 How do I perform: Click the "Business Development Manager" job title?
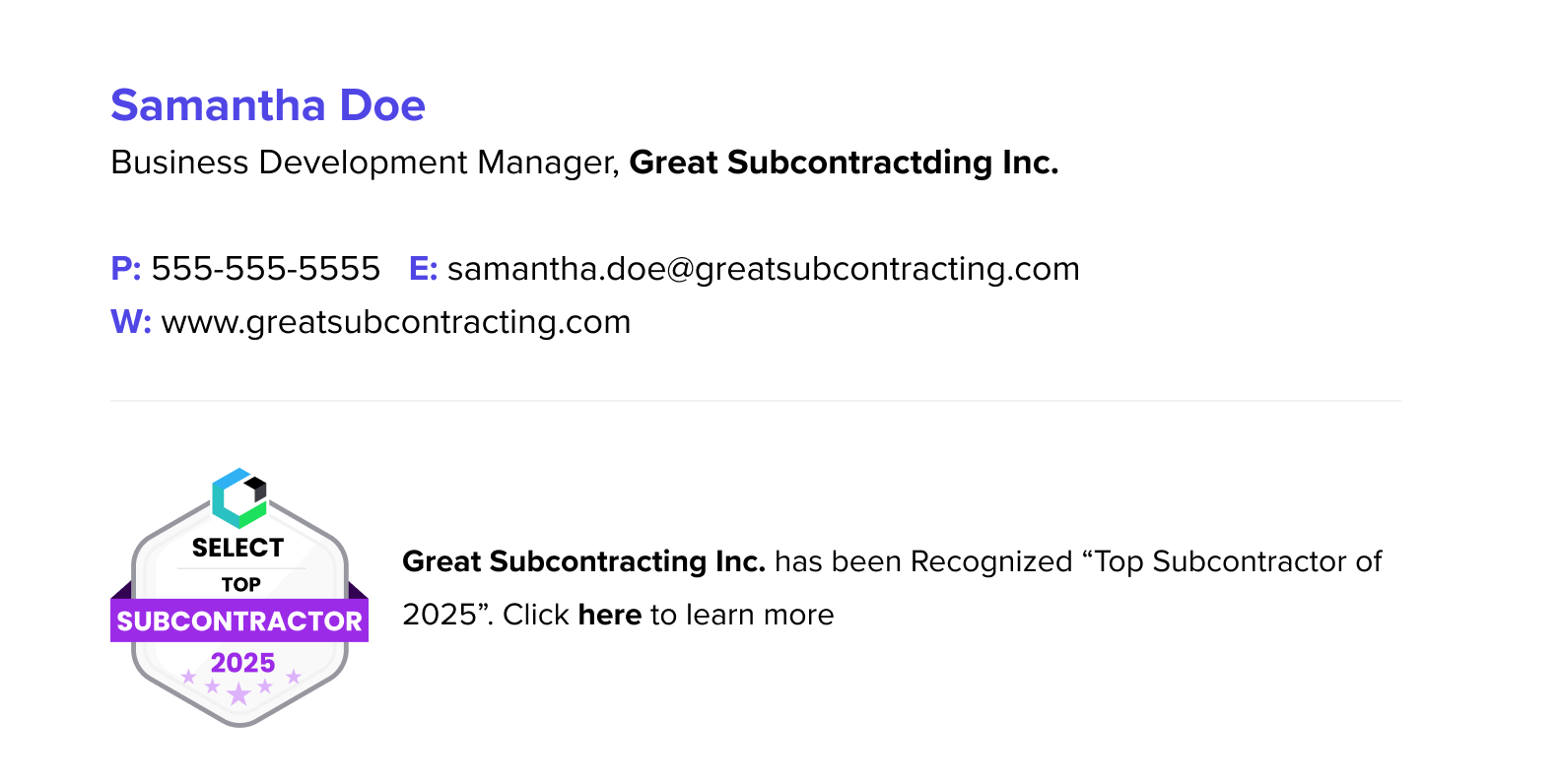click(365, 163)
